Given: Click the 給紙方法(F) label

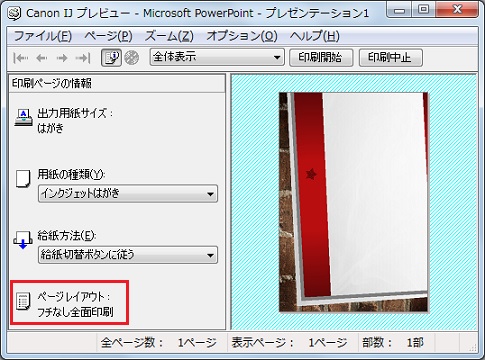Looking at the screenshot, I should (x=67, y=236).
